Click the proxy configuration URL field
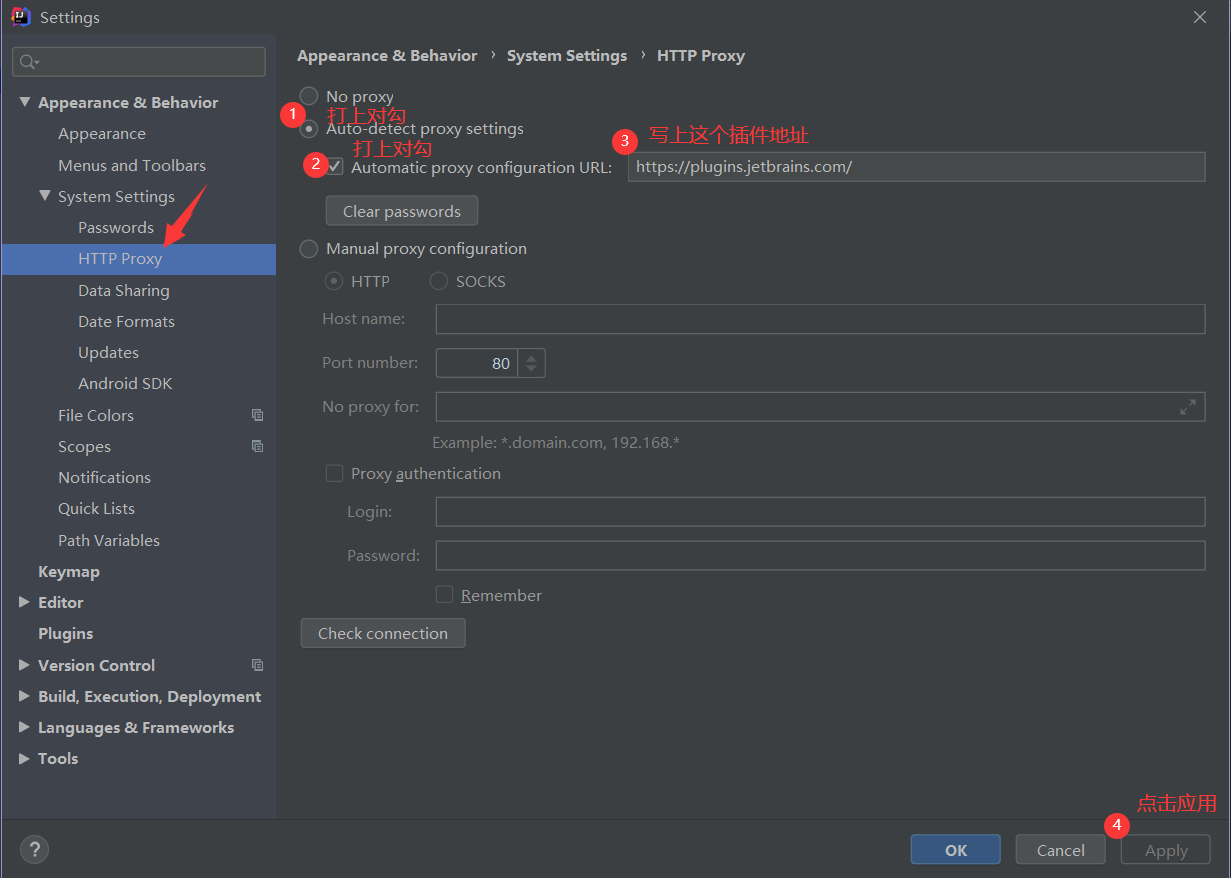This screenshot has width=1231, height=878. coord(917,167)
